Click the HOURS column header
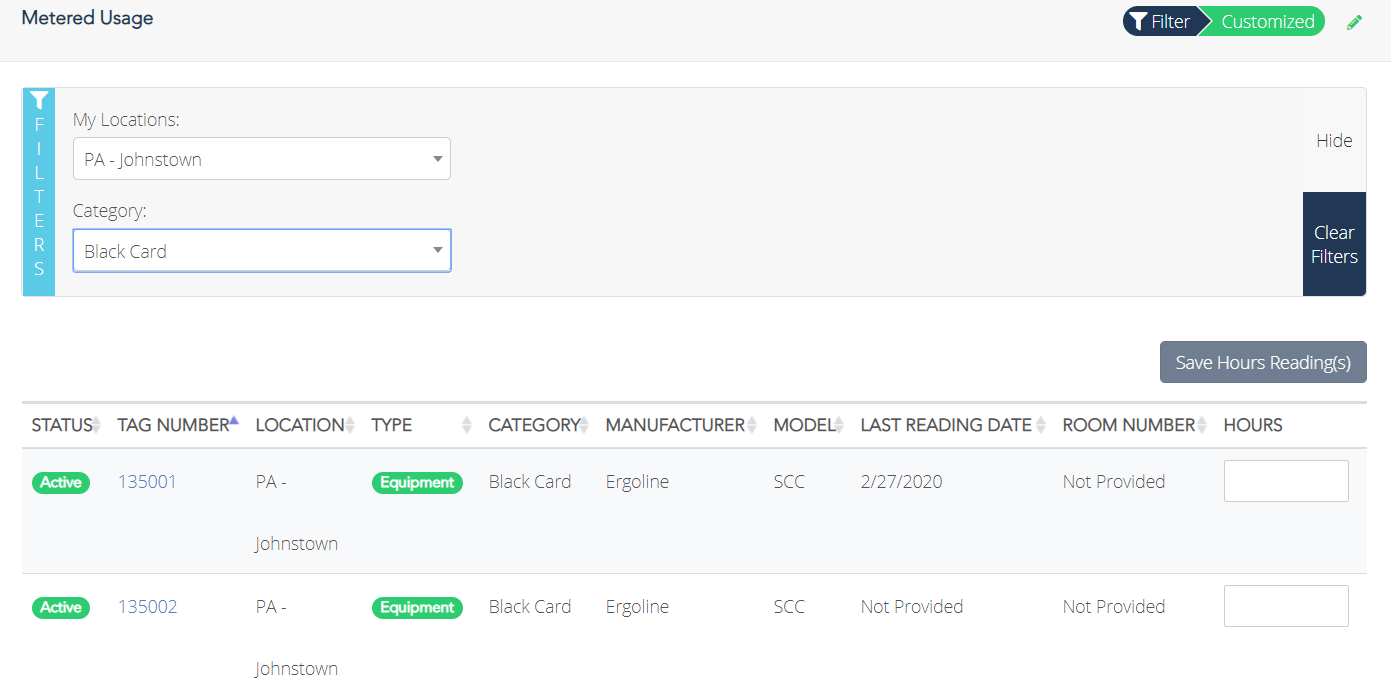The height and width of the screenshot is (686, 1391). coord(1253,425)
